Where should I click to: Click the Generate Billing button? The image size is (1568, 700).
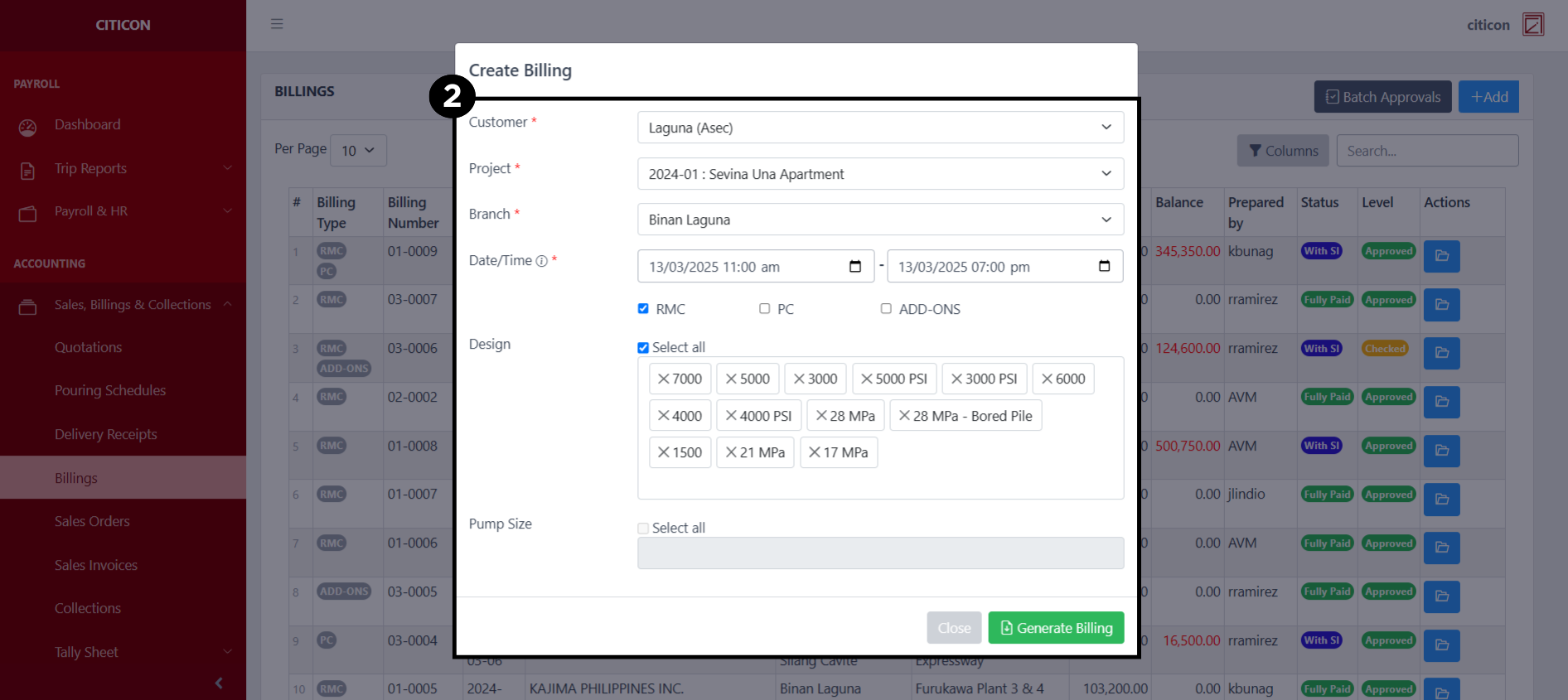click(x=1055, y=628)
